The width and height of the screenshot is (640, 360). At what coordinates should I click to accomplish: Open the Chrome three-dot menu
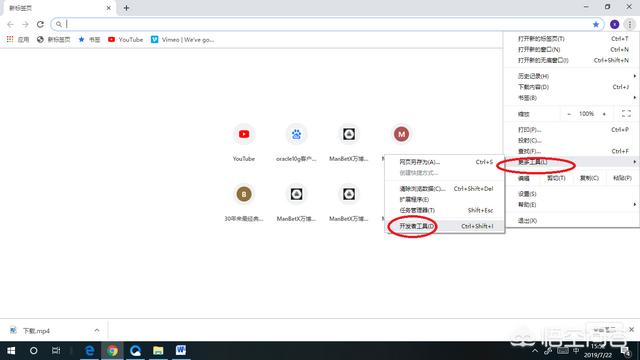630,24
